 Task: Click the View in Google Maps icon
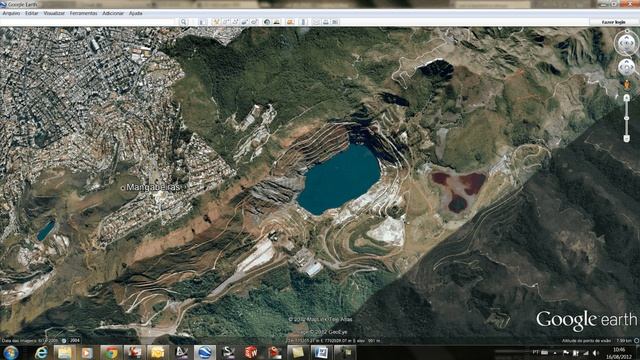(335, 22)
